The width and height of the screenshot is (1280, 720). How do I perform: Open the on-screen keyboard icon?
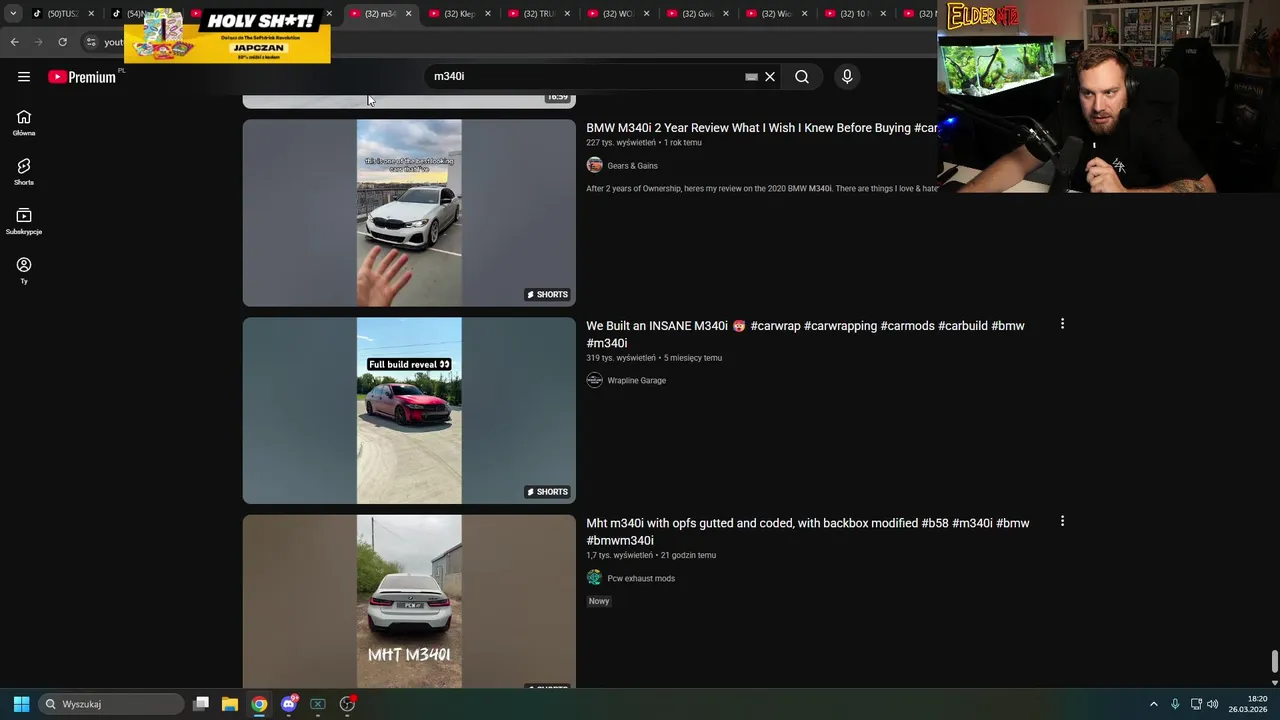point(751,77)
